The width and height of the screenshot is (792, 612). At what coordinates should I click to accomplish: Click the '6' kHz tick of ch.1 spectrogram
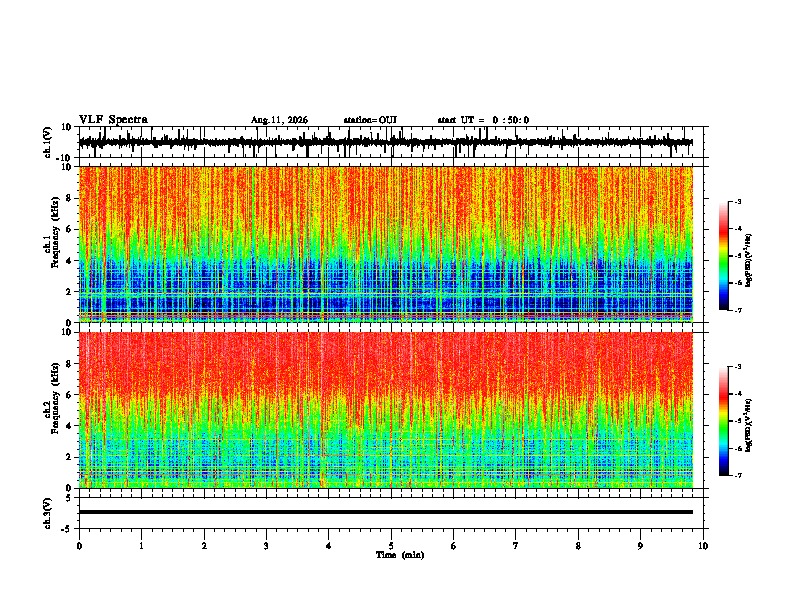(x=69, y=230)
